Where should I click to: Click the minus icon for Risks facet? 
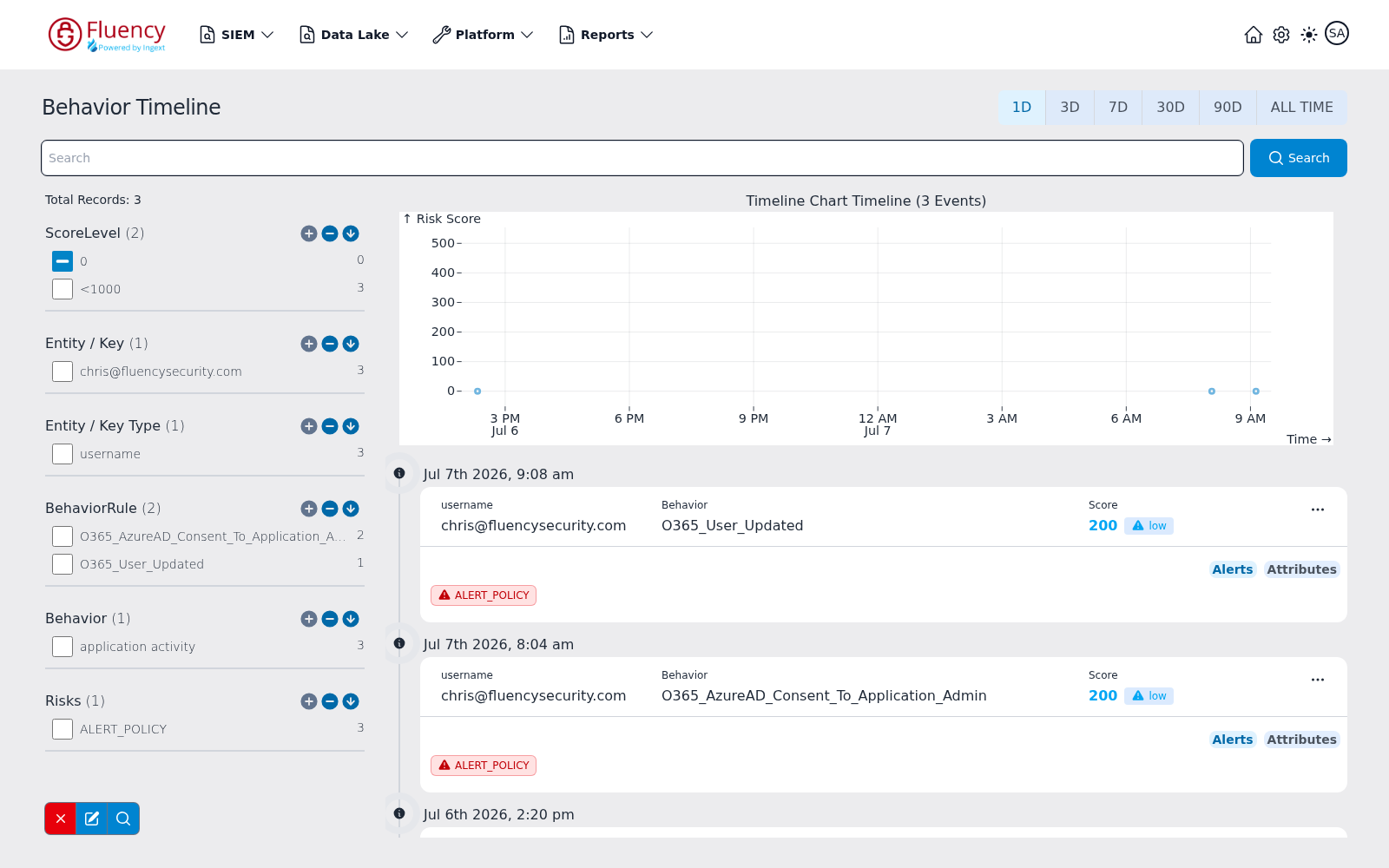click(x=330, y=701)
